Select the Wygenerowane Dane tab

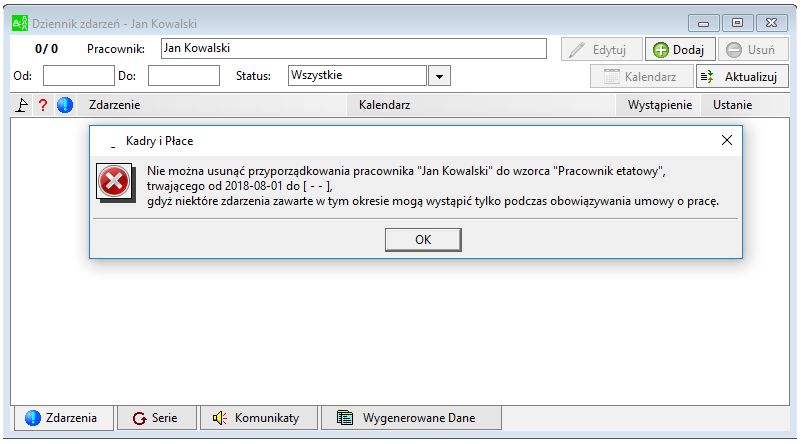click(411, 418)
